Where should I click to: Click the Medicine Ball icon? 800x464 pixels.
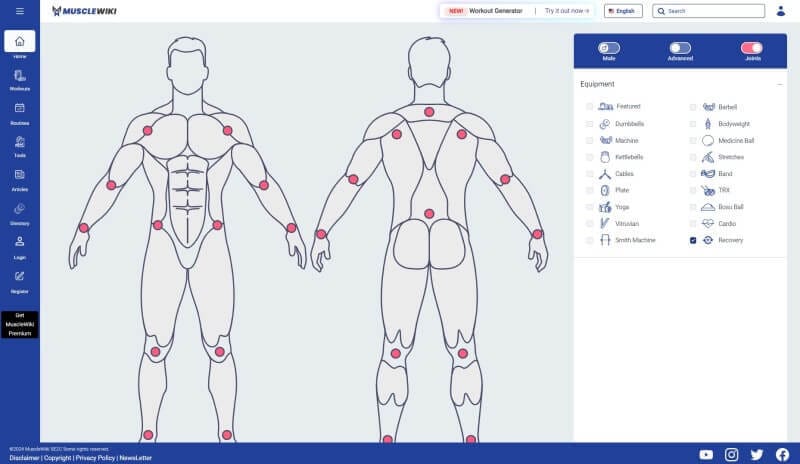tap(708, 140)
